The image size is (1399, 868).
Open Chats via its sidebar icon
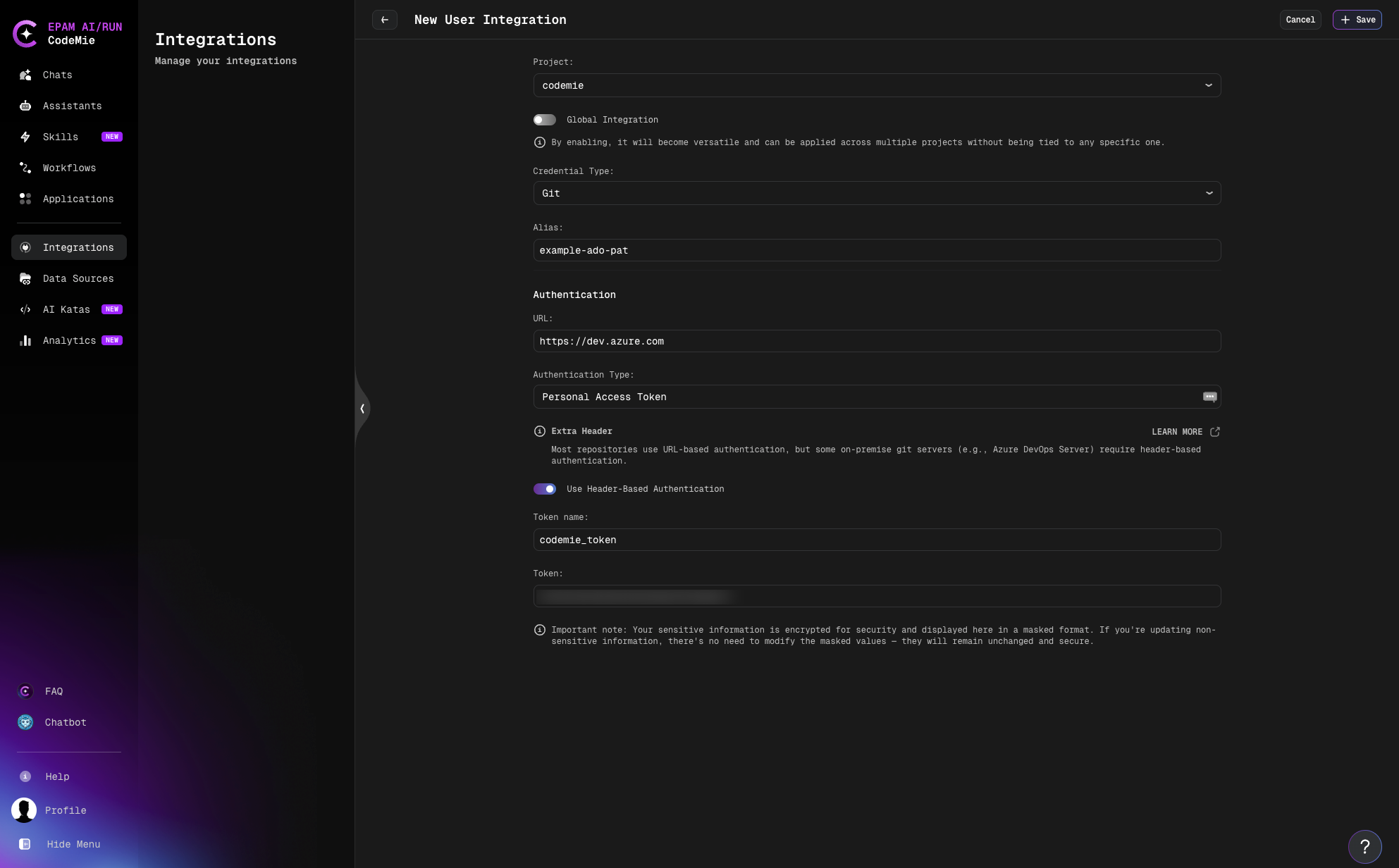pyautogui.click(x=25, y=75)
